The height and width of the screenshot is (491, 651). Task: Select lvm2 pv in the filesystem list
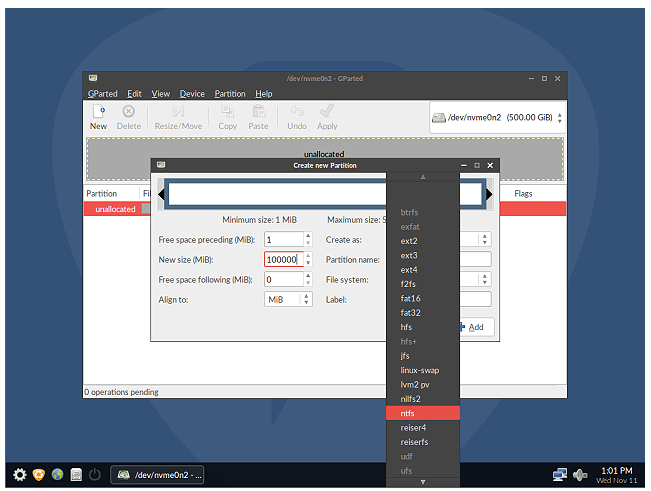coord(423,385)
